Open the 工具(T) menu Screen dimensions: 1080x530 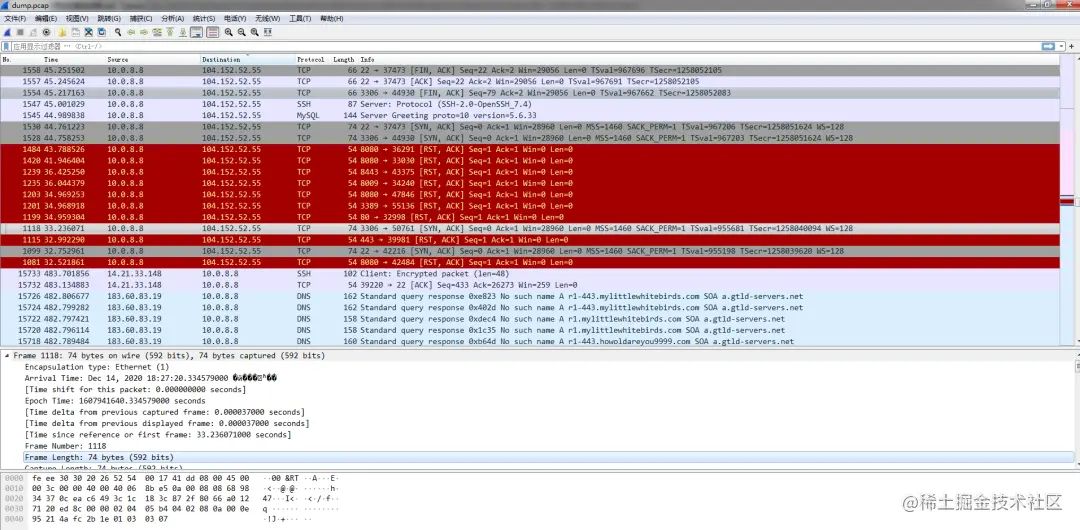(300, 19)
